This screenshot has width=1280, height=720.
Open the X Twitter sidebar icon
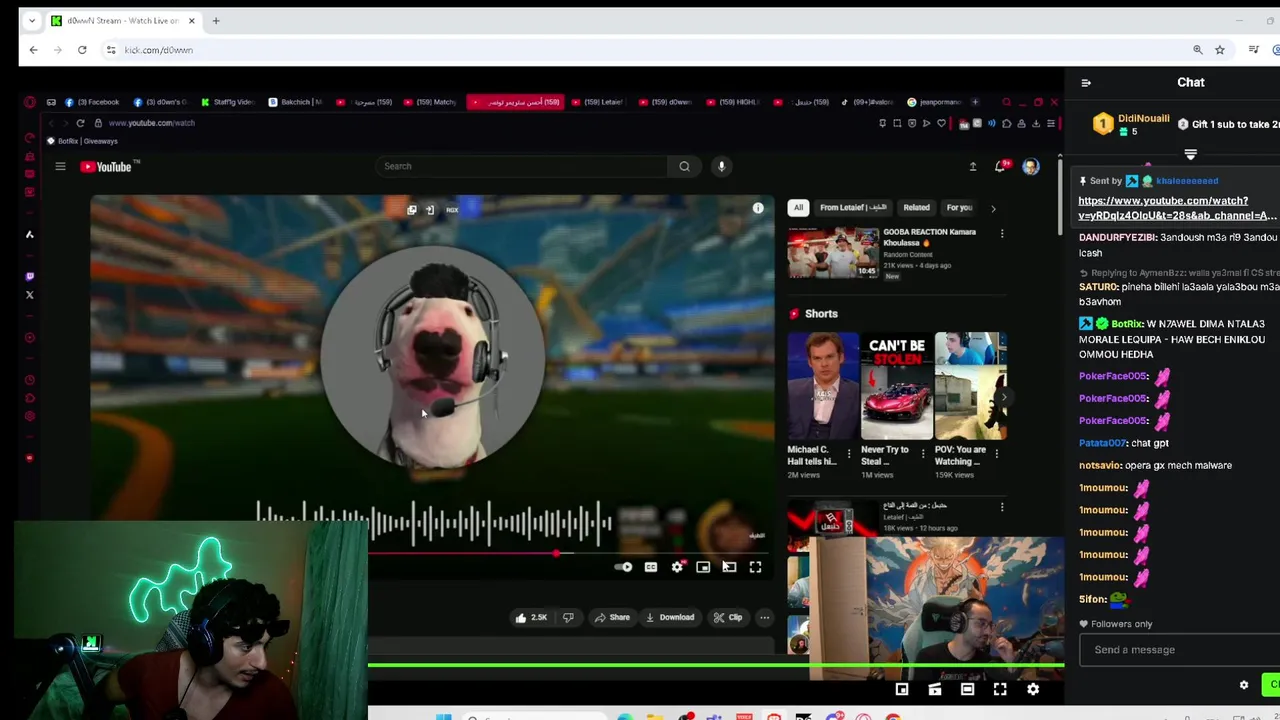click(29, 295)
